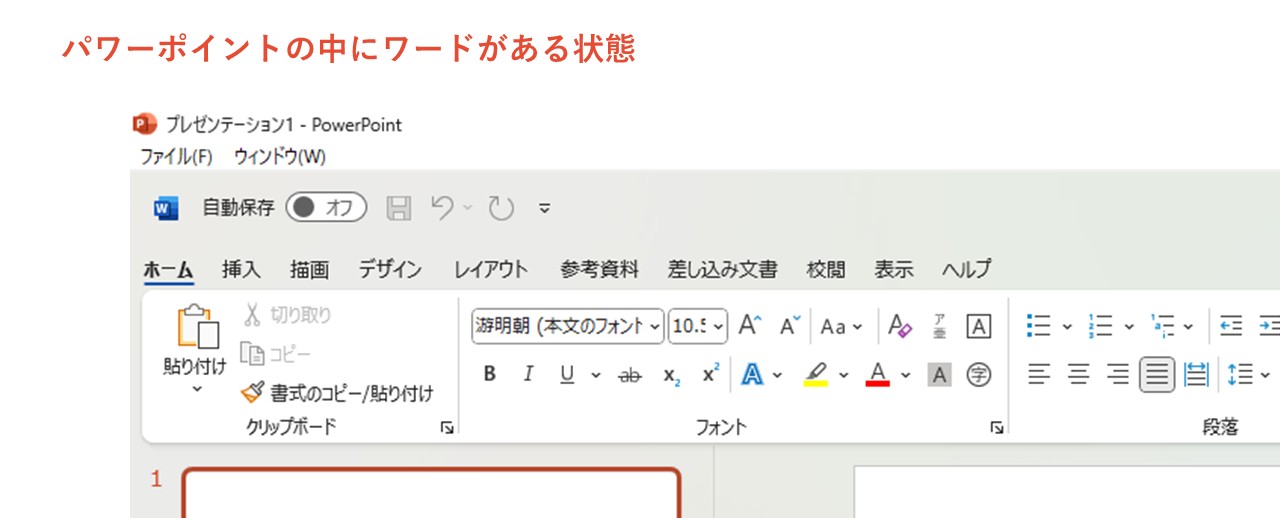Click the Save floppy disk icon

pos(399,208)
